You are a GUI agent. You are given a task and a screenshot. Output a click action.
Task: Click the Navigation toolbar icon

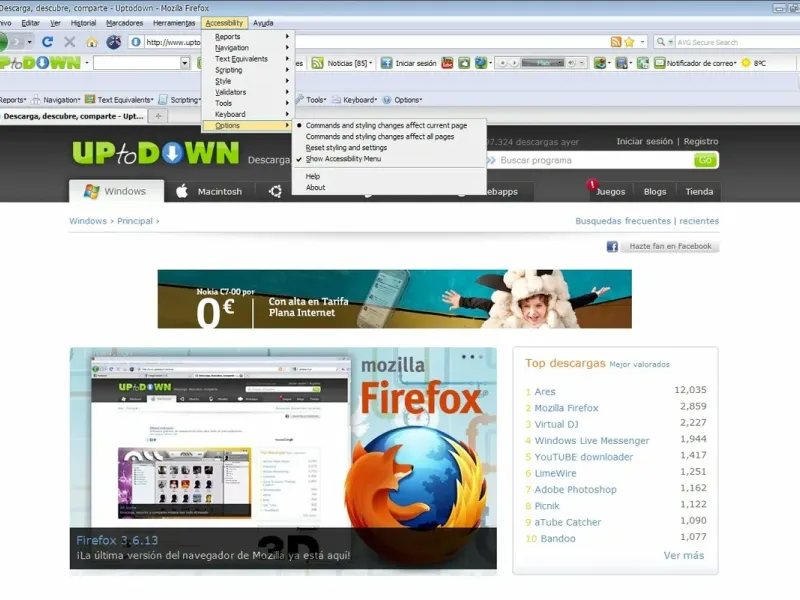click(36, 100)
